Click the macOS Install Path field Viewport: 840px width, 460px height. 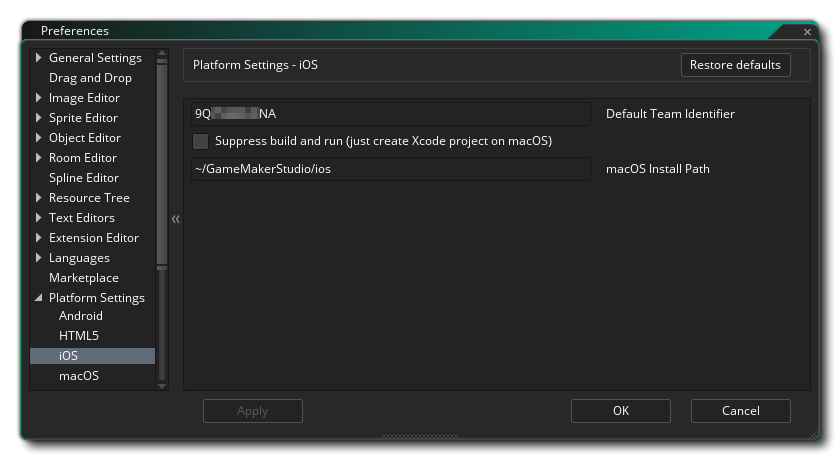point(390,169)
